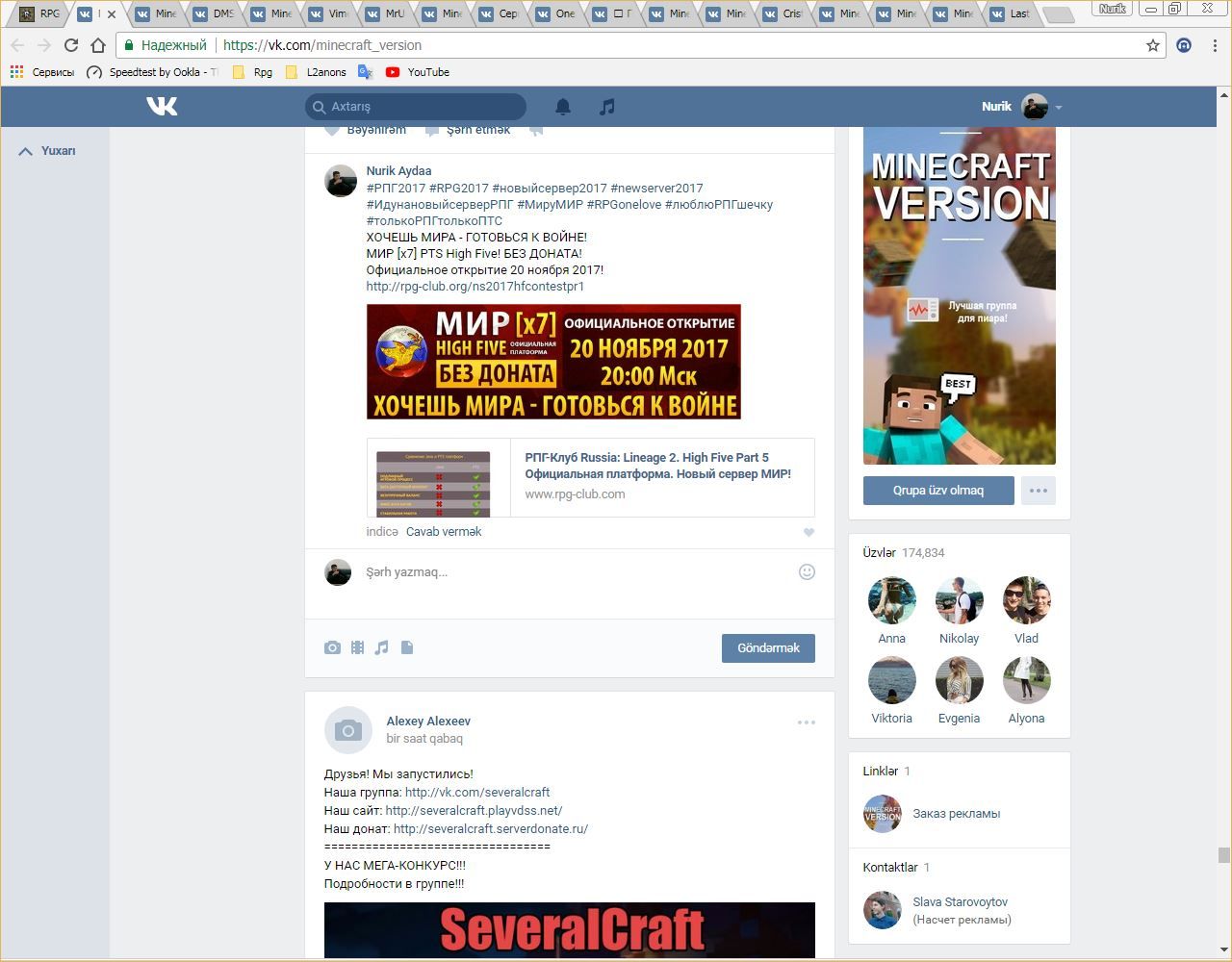Click the scrollbar up arrow
The height and width of the screenshot is (962, 1232).
point(1223,94)
